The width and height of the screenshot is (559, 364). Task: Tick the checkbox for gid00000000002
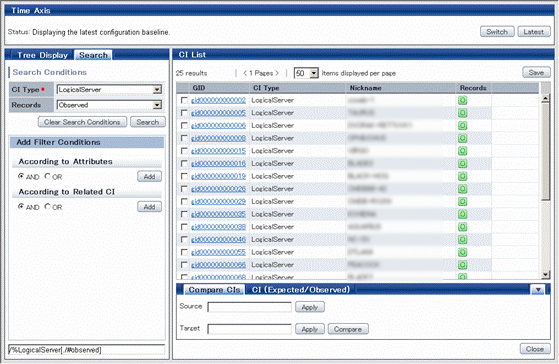coord(184,100)
